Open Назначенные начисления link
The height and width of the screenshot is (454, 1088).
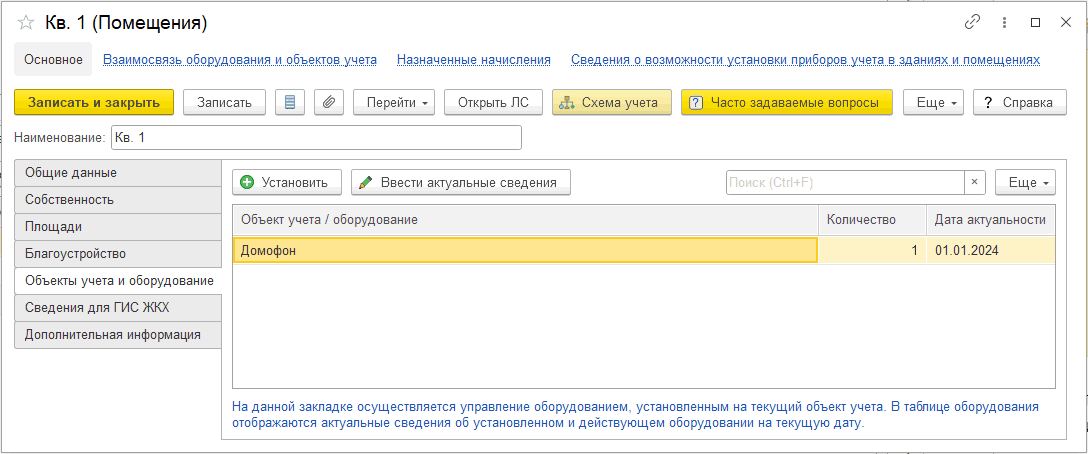pos(474,60)
